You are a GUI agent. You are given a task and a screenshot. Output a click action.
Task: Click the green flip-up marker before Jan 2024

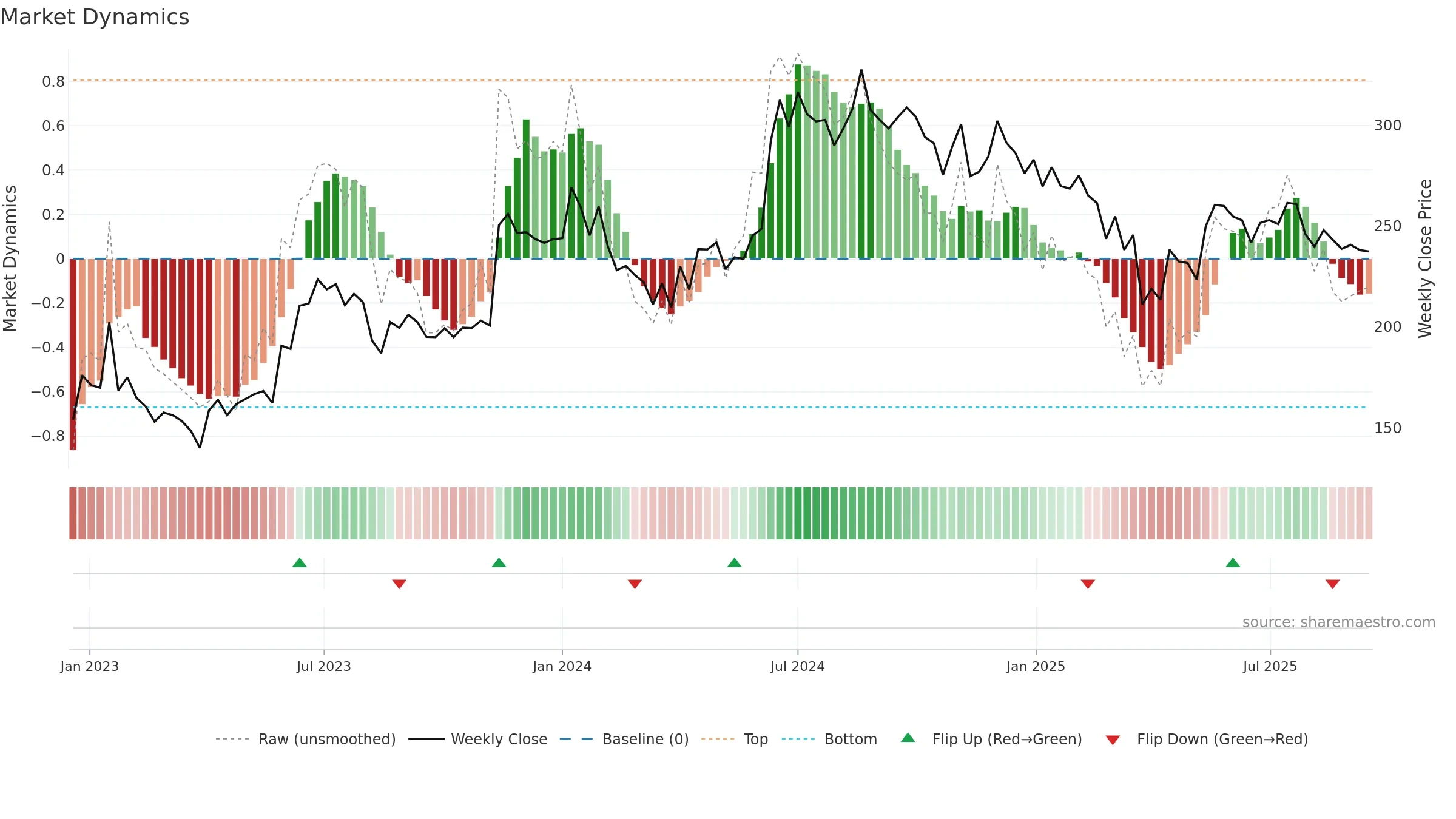pyautogui.click(x=499, y=562)
